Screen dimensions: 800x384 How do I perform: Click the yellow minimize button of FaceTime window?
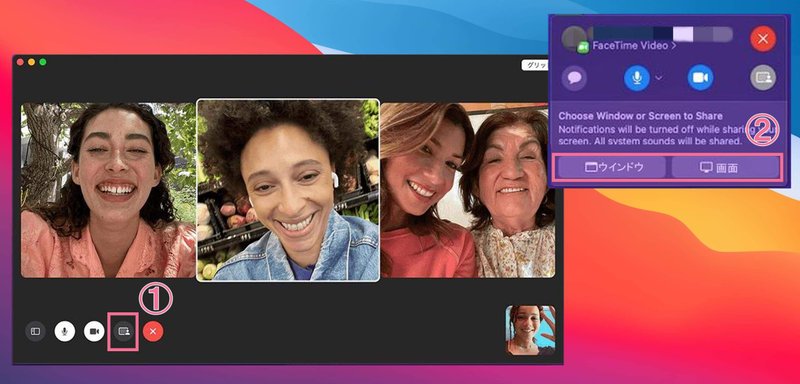click(x=32, y=62)
